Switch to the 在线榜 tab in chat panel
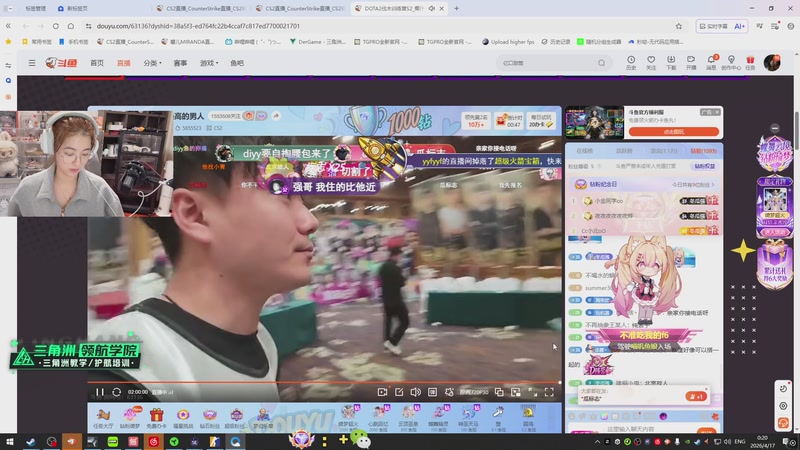800x450 pixels. click(584, 151)
